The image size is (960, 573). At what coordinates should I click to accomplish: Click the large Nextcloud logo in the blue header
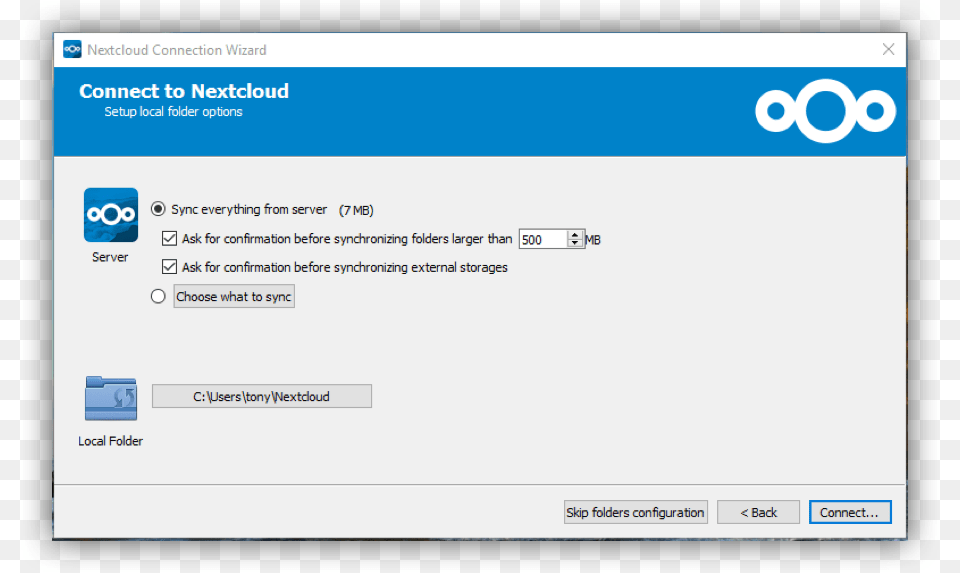[825, 111]
